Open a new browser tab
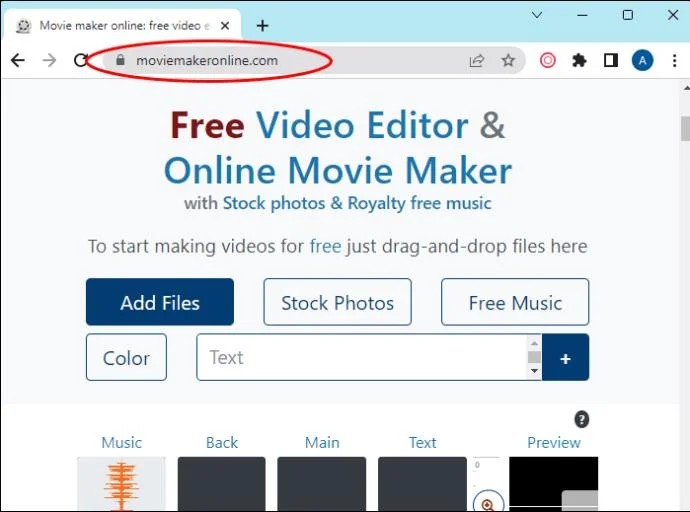Screen dimensions: 690x512 [262, 26]
